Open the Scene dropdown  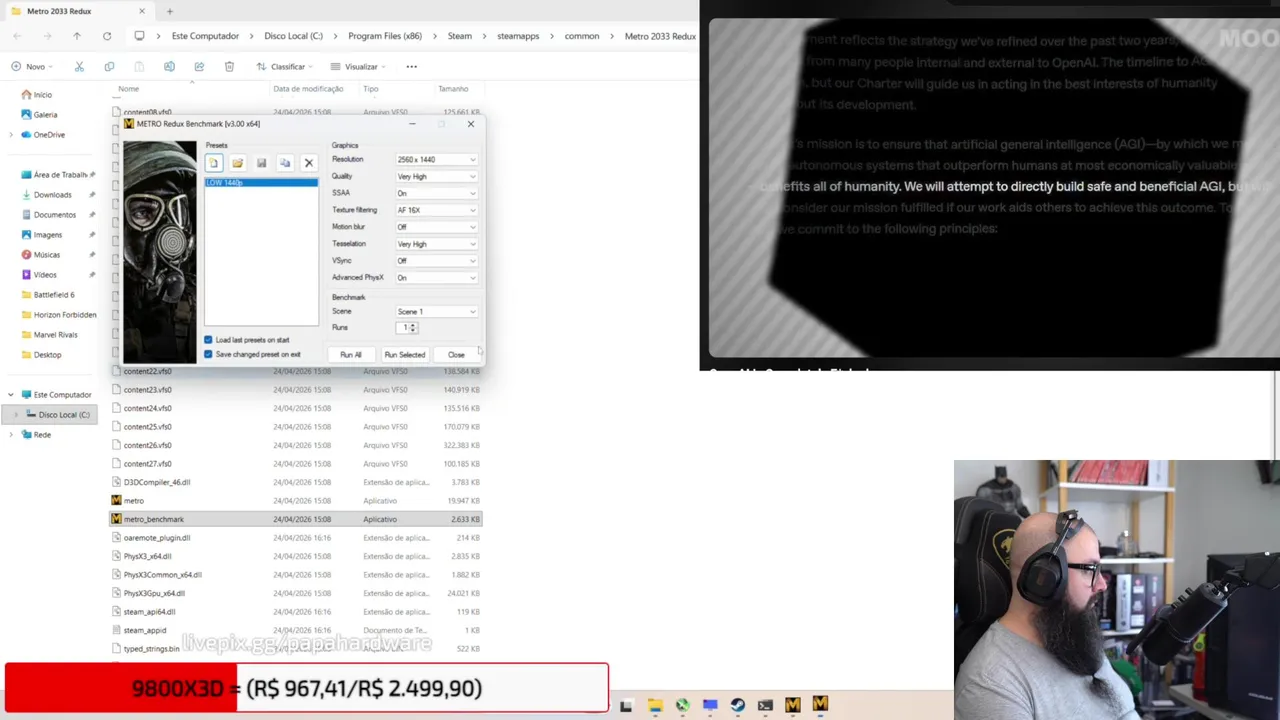[436, 312]
